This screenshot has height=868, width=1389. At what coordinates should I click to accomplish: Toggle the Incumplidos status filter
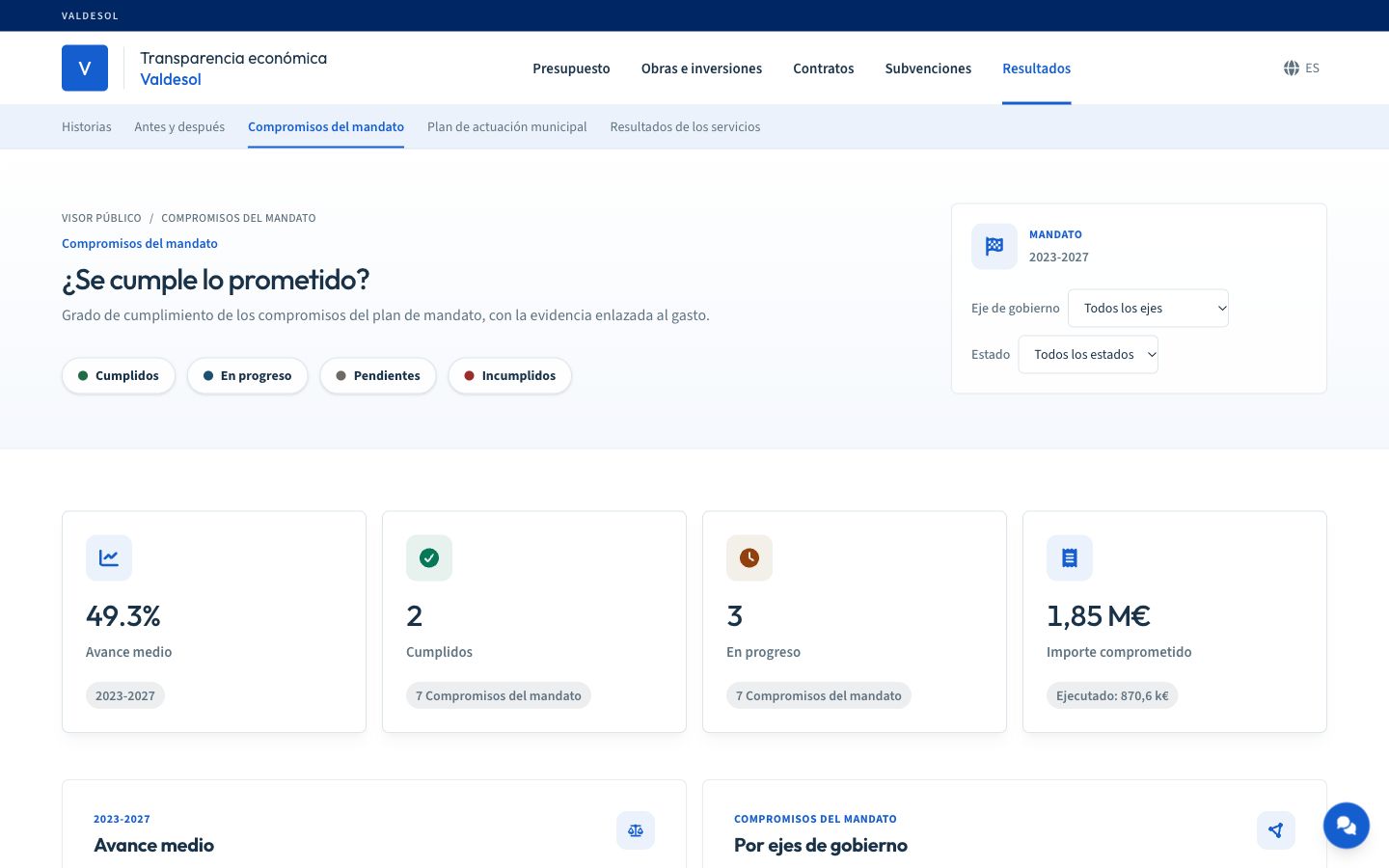tap(510, 376)
